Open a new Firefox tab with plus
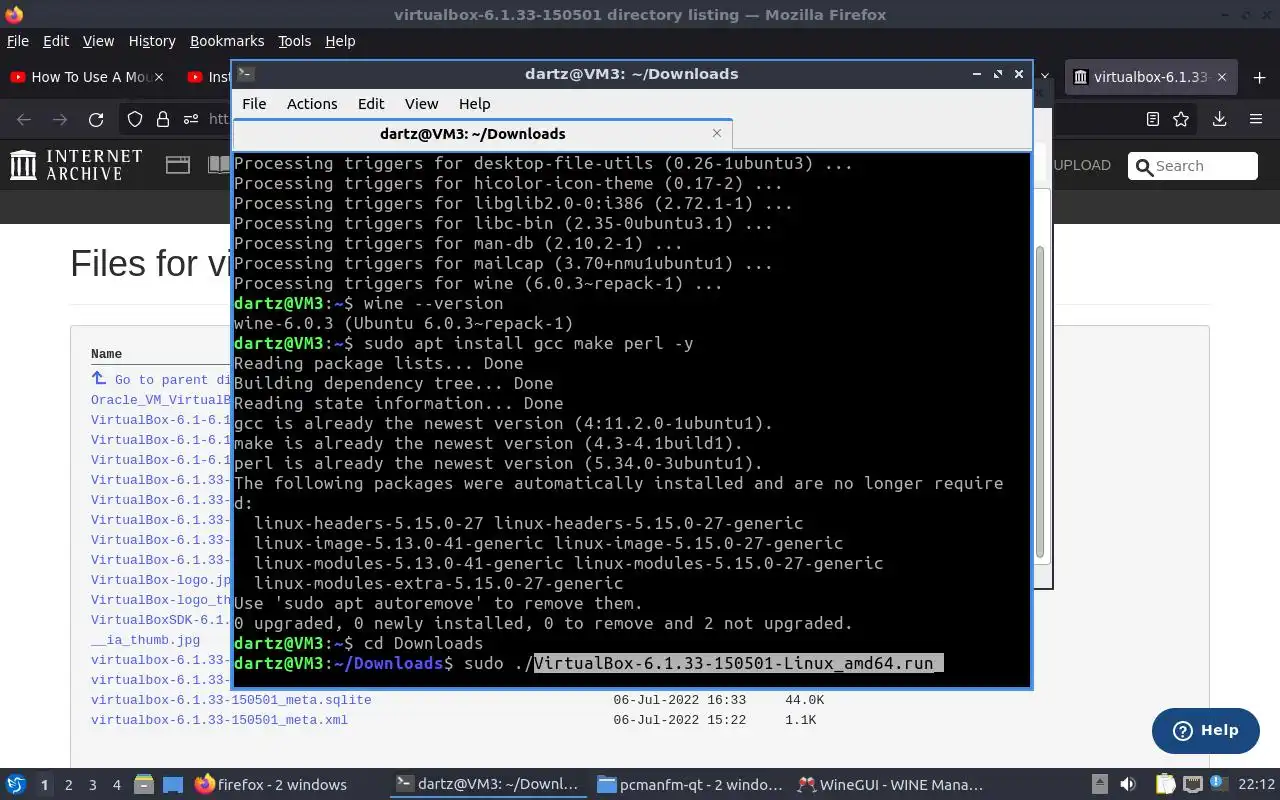 pyautogui.click(x=1259, y=77)
